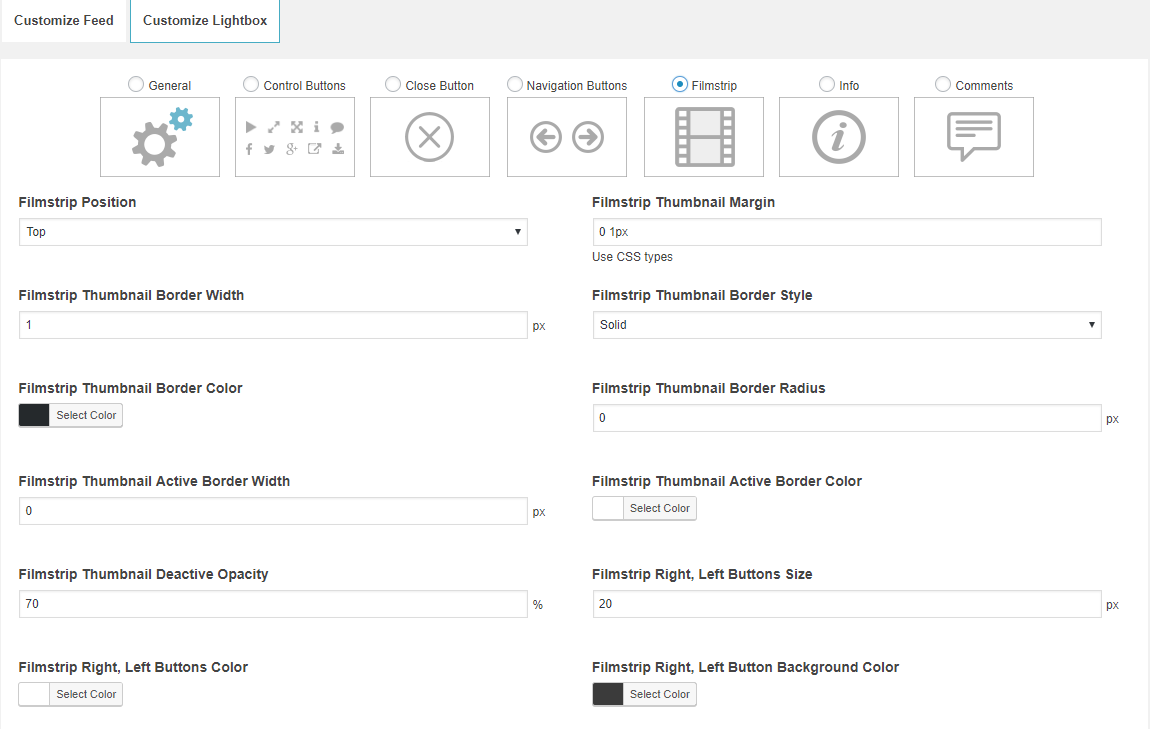Select the Control Buttons radio button

251,85
